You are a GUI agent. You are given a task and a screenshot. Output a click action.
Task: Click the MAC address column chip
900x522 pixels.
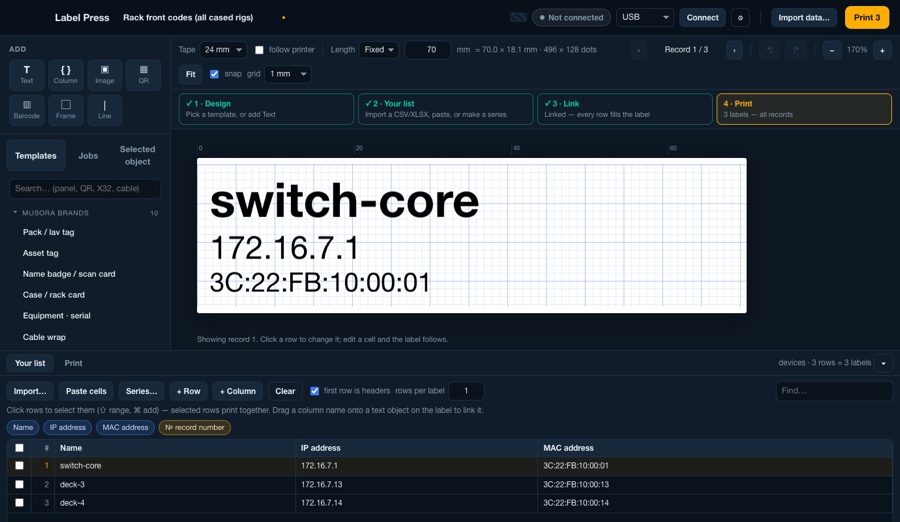click(125, 428)
